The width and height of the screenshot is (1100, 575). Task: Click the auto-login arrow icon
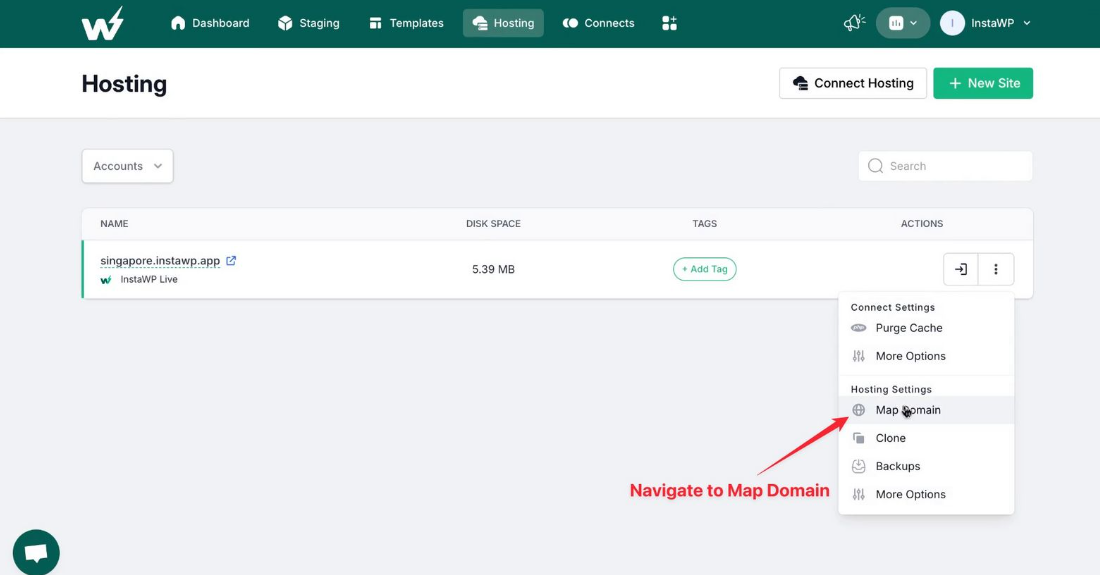coord(960,269)
